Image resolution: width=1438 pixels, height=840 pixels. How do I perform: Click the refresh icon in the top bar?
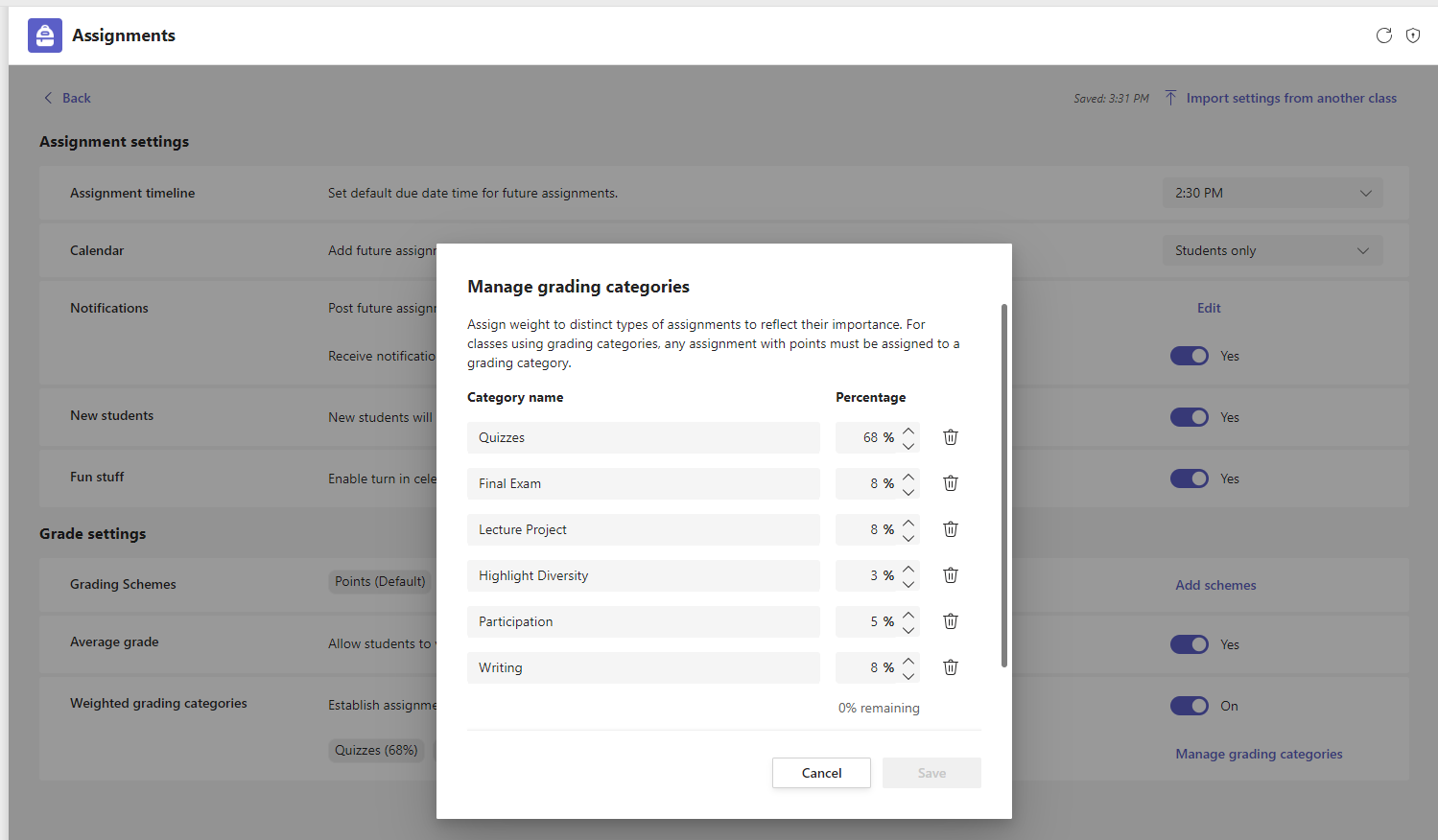[x=1384, y=35]
